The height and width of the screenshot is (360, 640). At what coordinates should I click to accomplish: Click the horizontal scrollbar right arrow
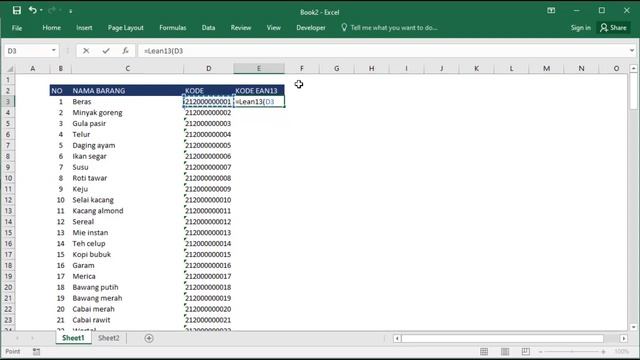pyautogui.click(x=624, y=338)
